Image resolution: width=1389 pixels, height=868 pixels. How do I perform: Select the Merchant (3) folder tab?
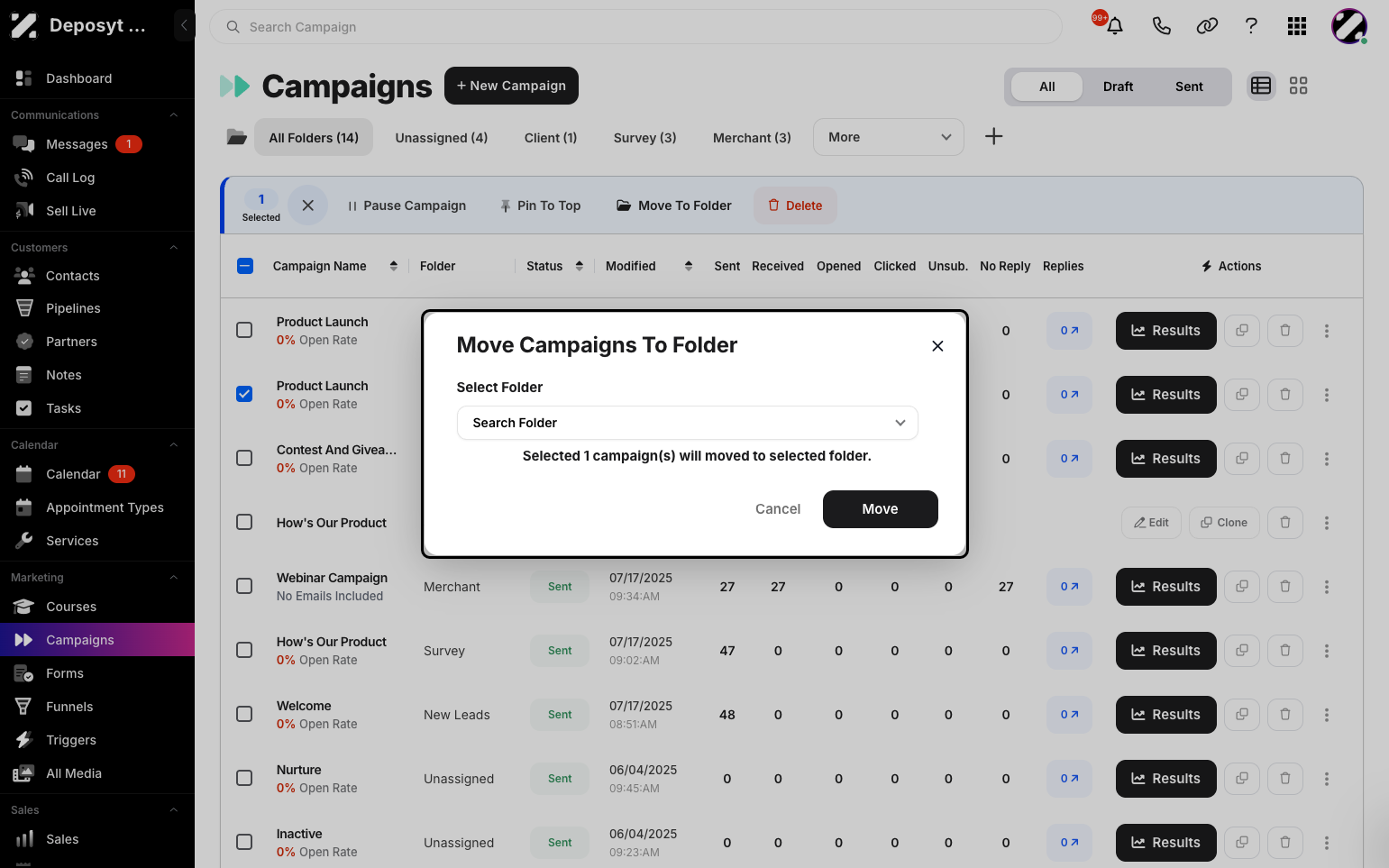752,138
